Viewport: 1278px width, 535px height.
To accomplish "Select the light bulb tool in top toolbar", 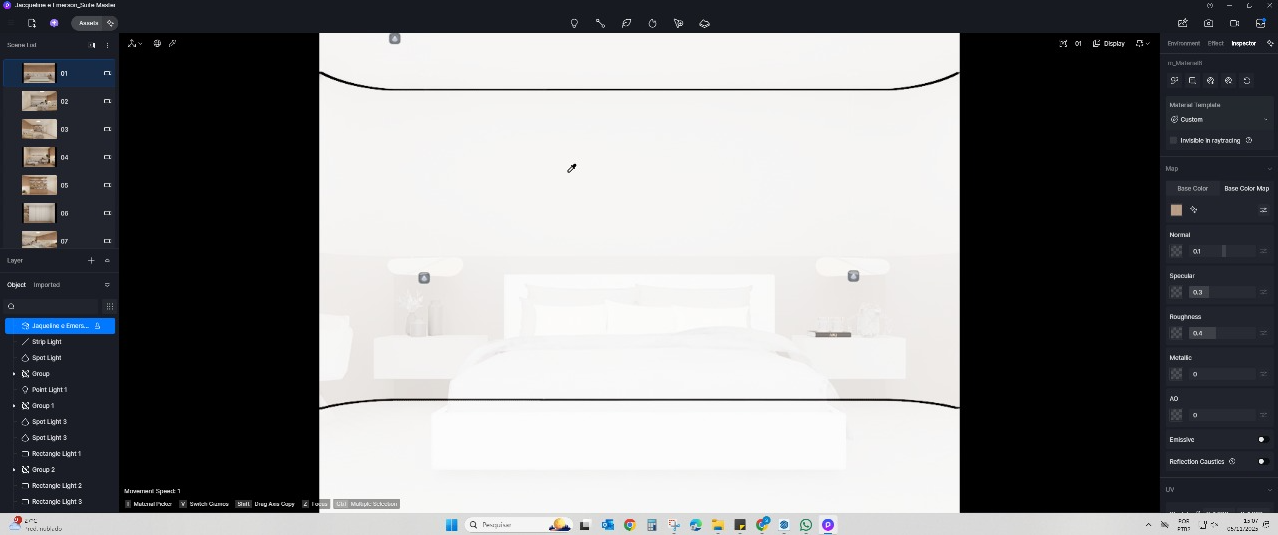I will (574, 23).
